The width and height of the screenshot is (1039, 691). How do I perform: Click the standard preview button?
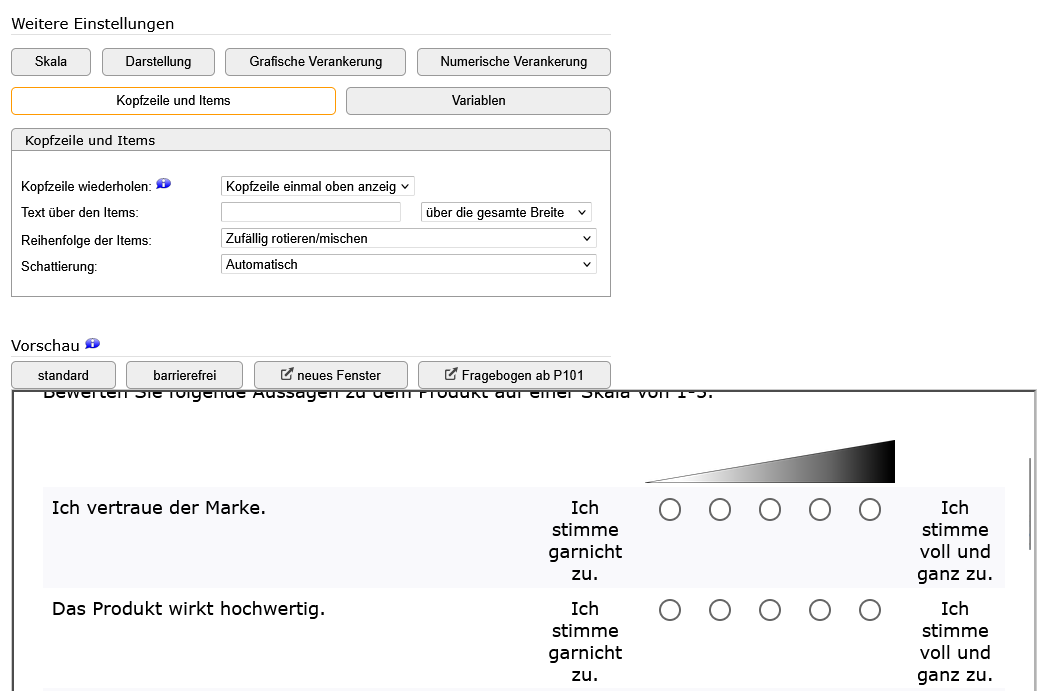64,375
